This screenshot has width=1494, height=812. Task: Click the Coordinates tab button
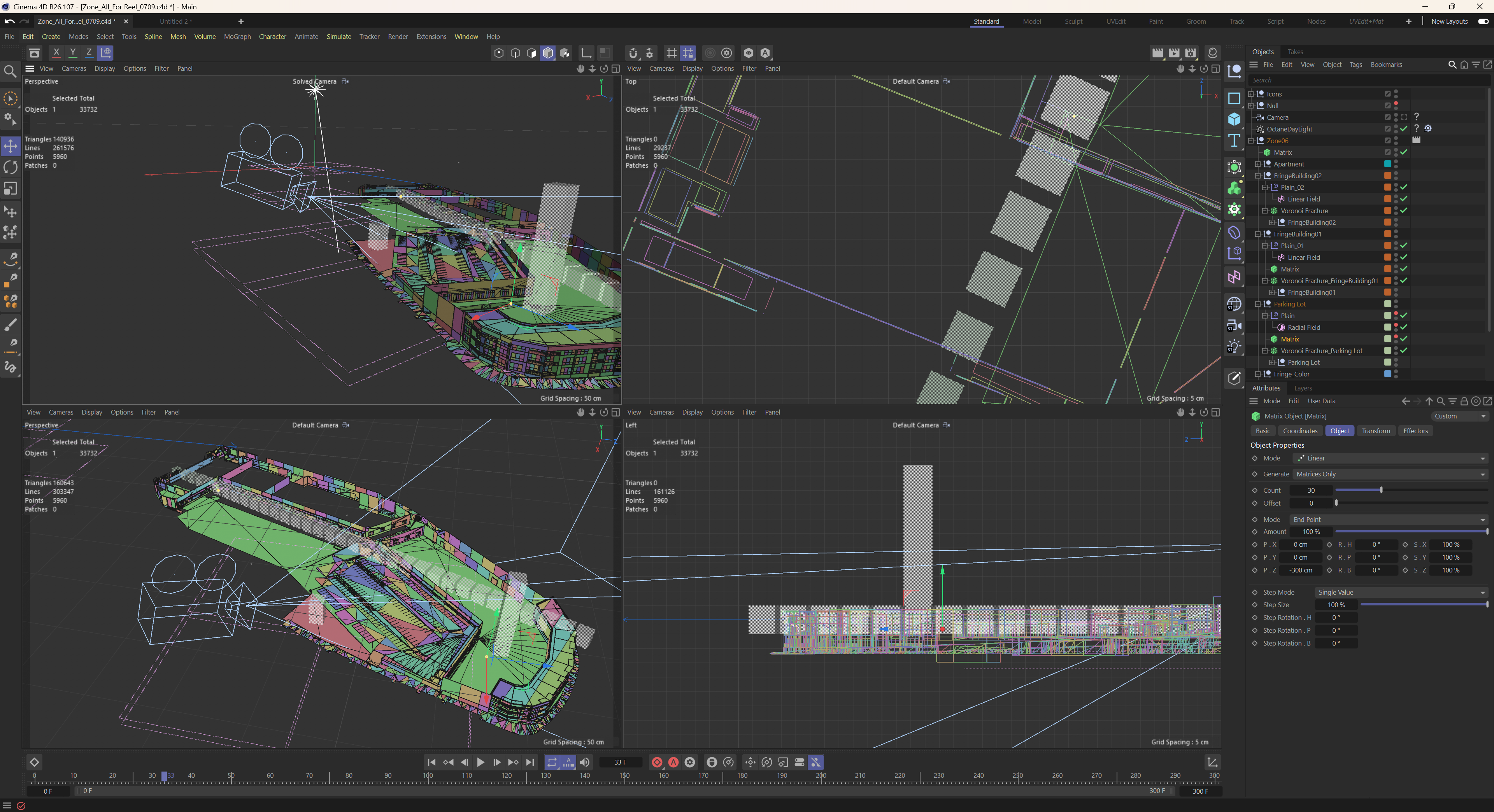[1300, 430]
